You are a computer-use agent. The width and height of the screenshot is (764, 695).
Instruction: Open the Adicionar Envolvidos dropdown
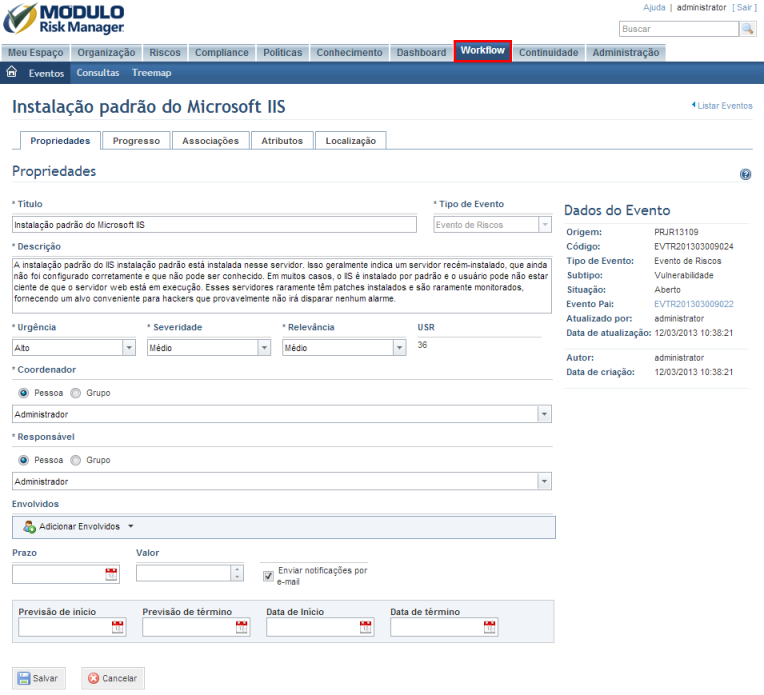coord(78,526)
